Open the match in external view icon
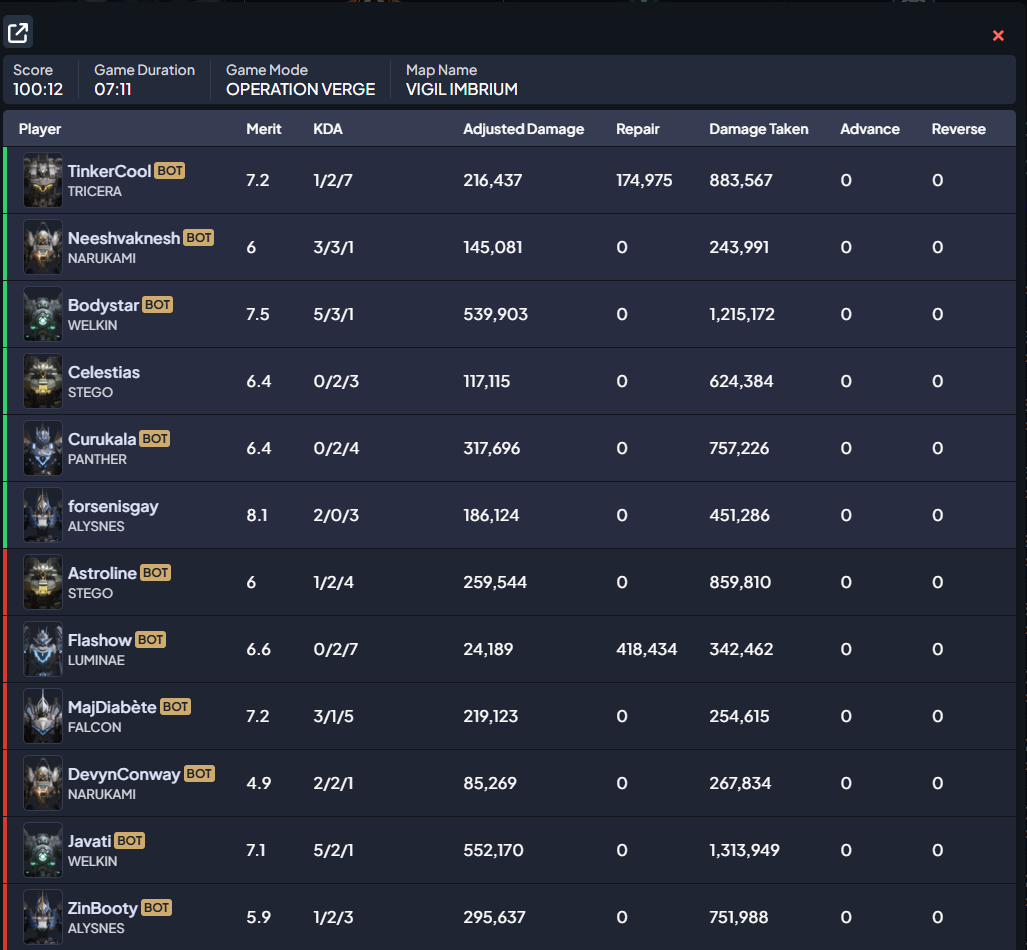 pyautogui.click(x=18, y=32)
